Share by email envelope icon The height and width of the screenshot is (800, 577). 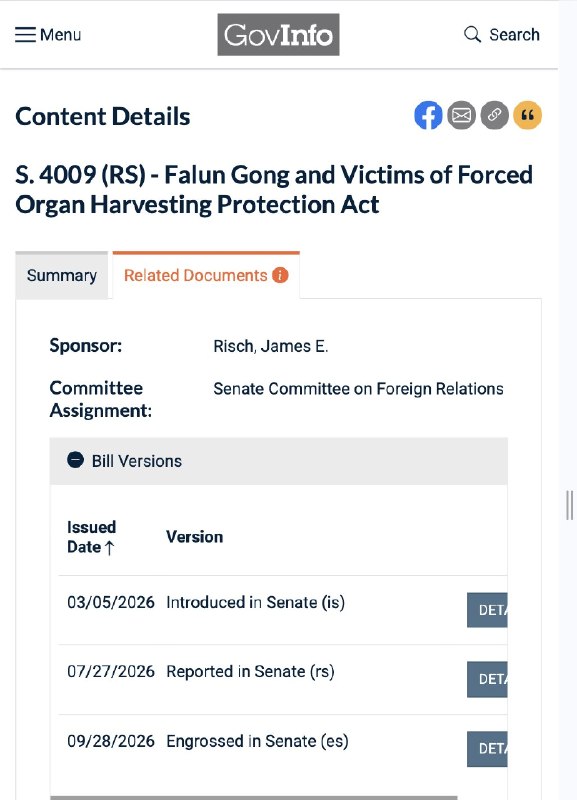[x=462, y=115]
